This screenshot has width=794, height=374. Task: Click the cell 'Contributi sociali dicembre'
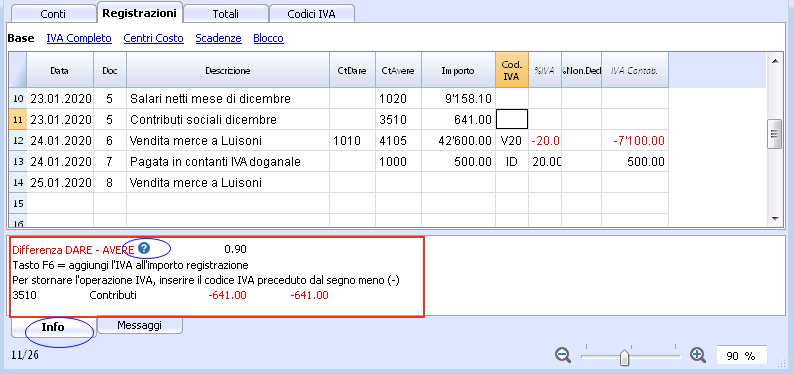click(228, 120)
